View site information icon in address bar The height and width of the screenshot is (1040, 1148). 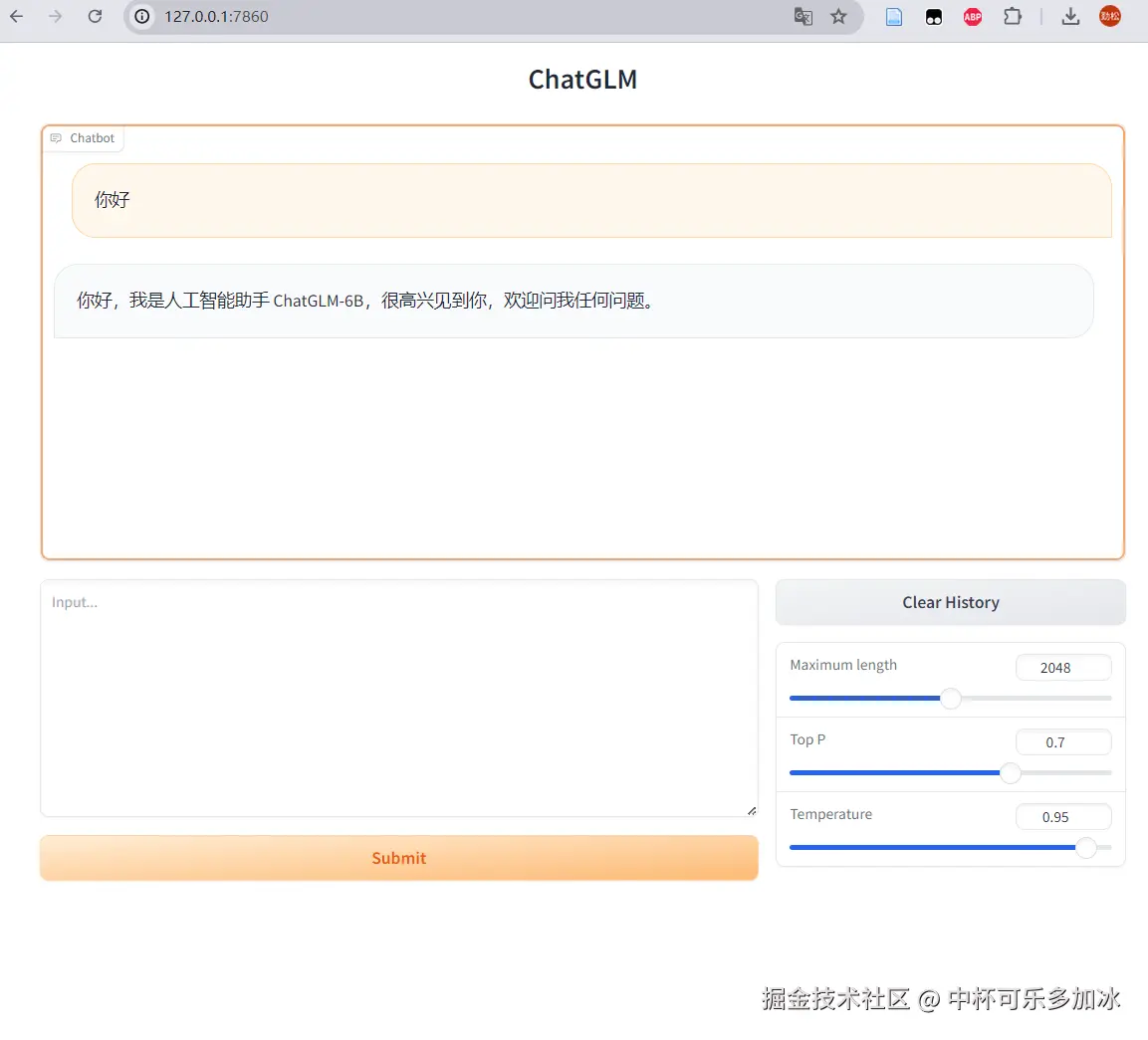point(142,16)
